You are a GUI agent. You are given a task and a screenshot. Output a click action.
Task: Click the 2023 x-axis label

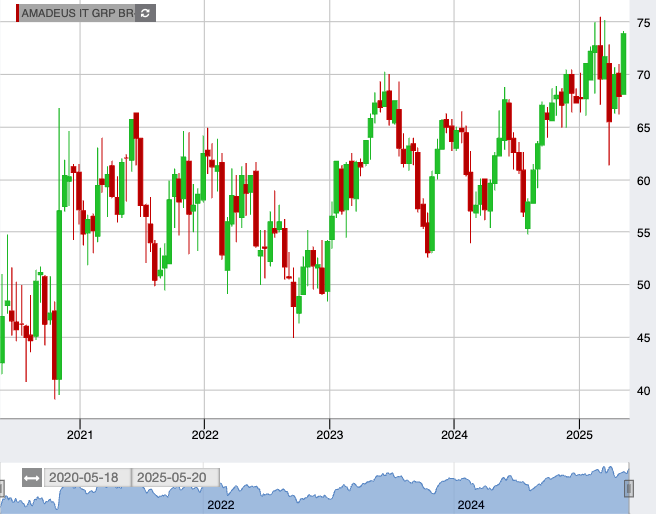(330, 434)
